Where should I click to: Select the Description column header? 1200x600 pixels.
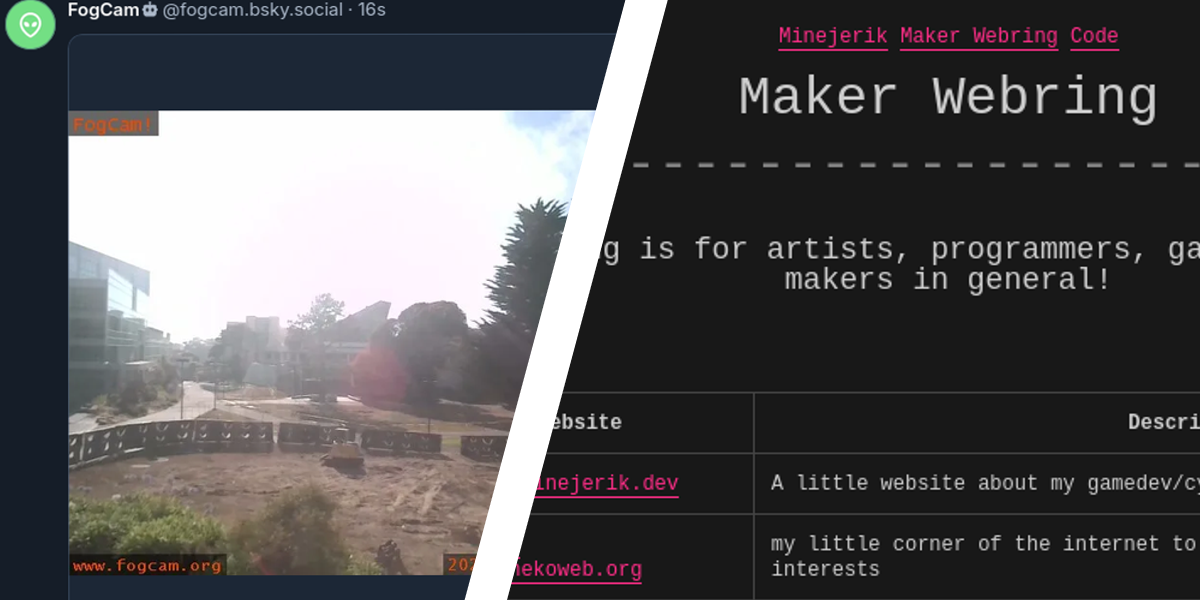pos(1164,422)
